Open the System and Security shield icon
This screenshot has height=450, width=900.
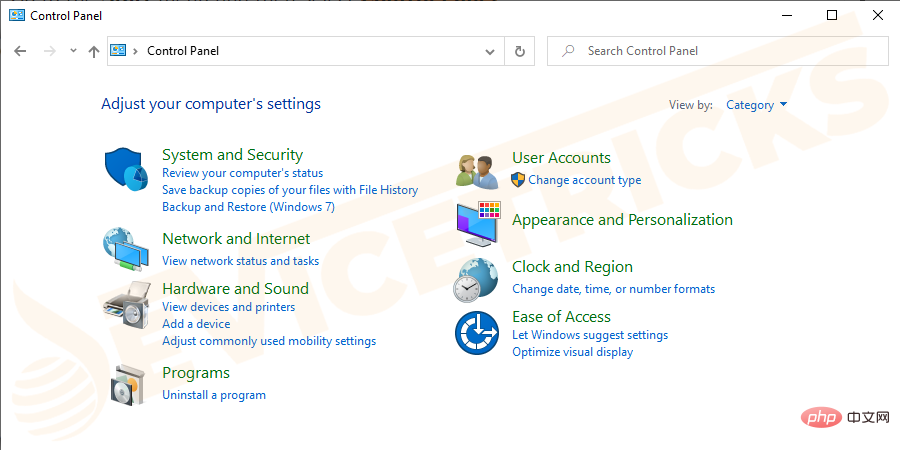pos(126,169)
